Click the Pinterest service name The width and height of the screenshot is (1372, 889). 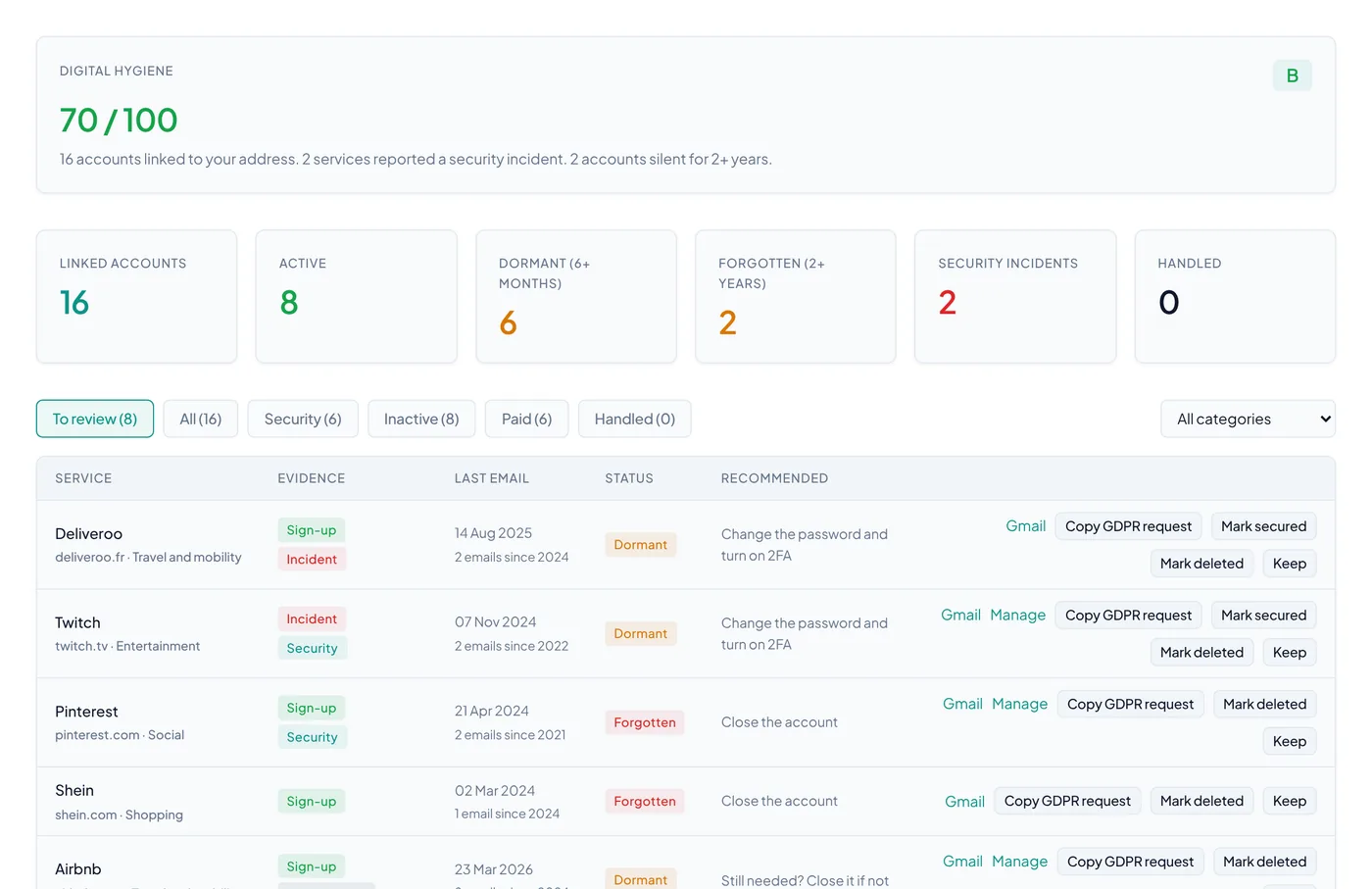(86, 712)
